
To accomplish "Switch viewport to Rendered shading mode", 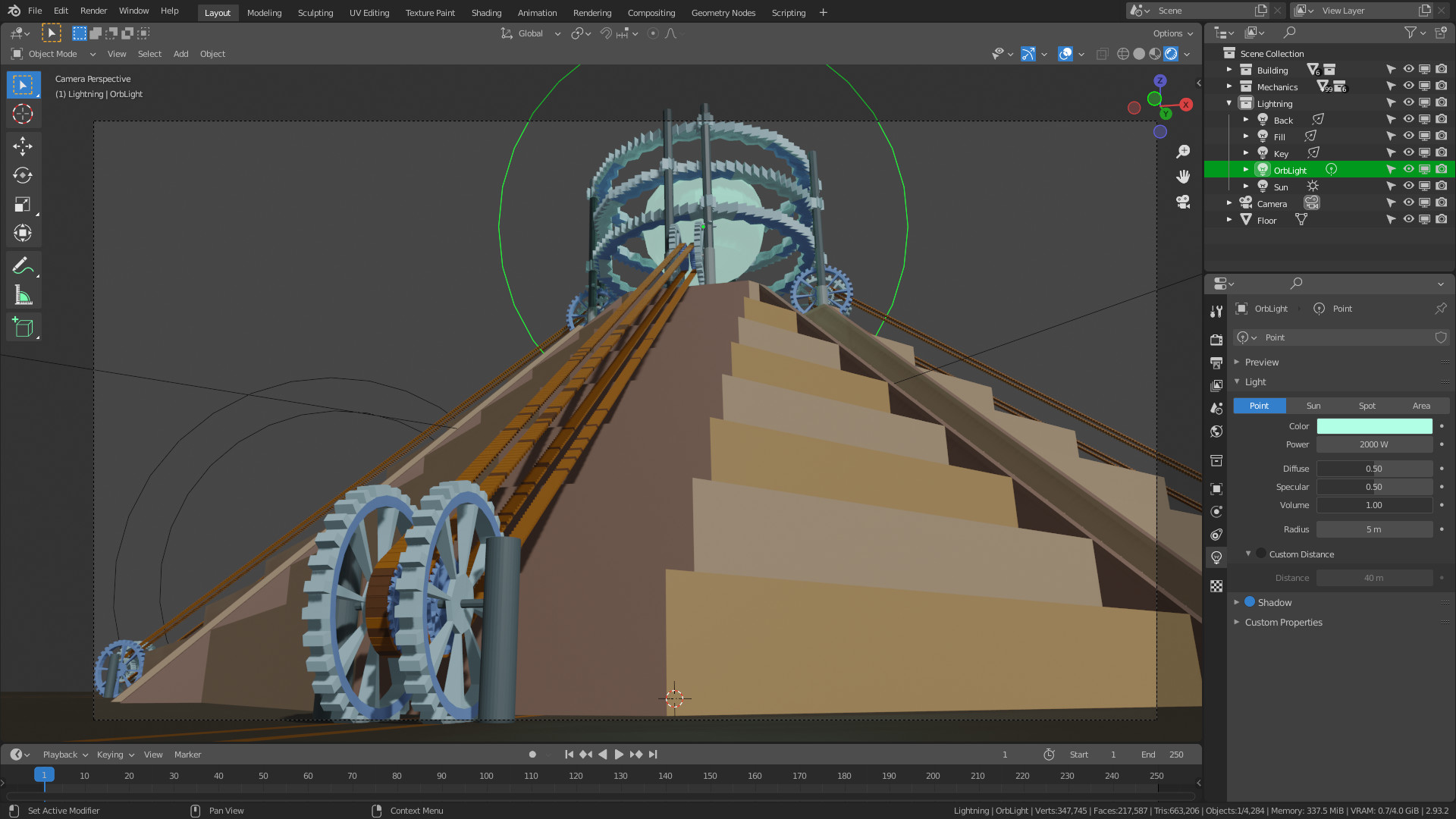I will (1172, 54).
